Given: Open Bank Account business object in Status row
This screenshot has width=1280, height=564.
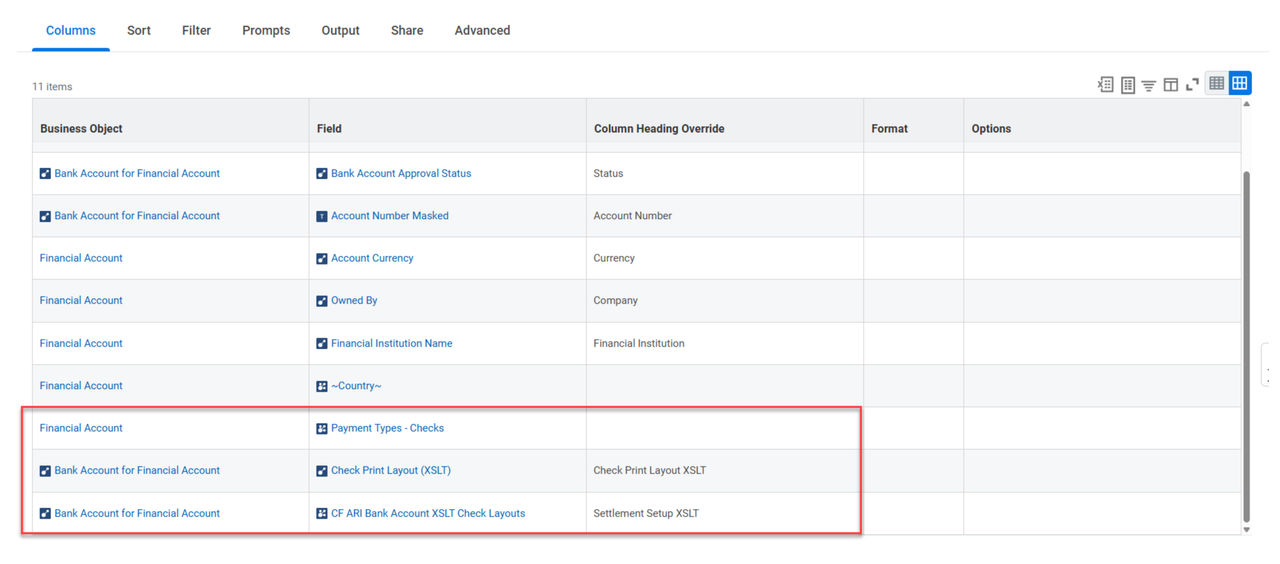Looking at the screenshot, I should pyautogui.click(x=137, y=173).
